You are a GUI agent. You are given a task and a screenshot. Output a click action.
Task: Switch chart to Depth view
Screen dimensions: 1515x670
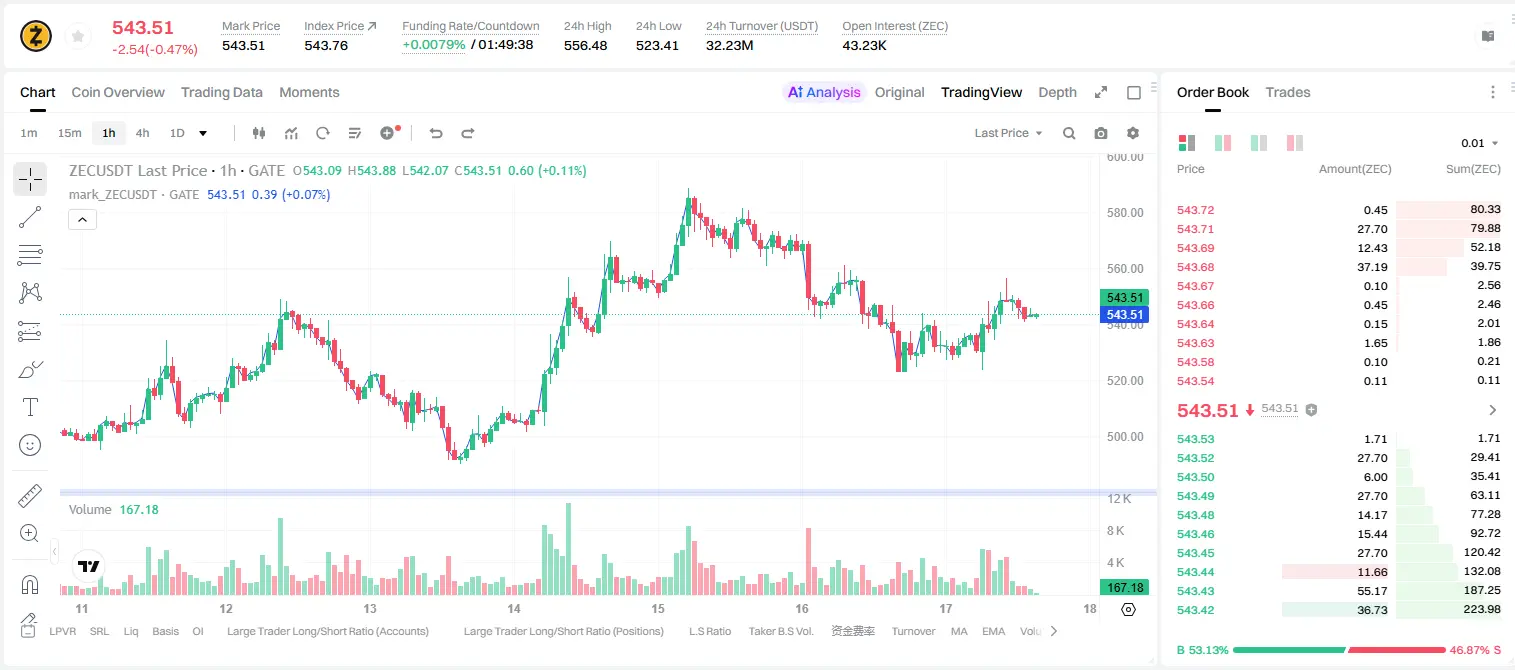[x=1057, y=92]
